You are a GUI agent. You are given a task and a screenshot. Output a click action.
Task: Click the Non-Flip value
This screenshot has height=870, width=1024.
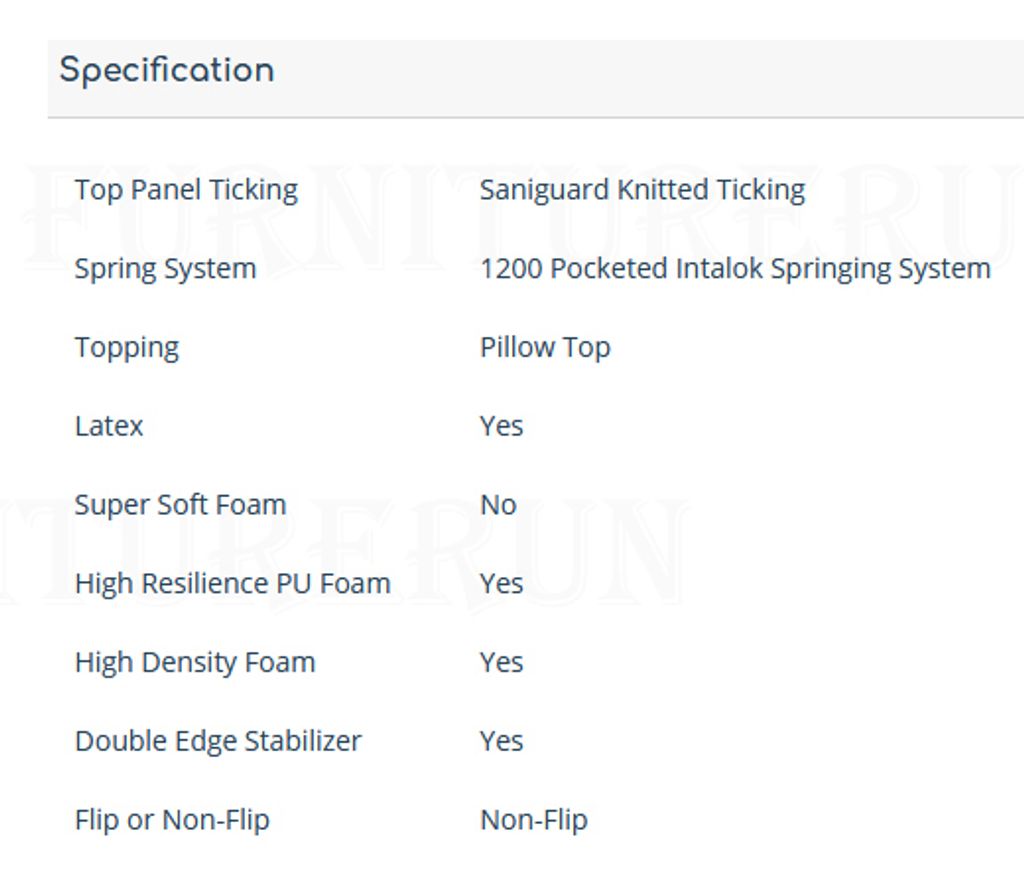pyautogui.click(x=534, y=820)
